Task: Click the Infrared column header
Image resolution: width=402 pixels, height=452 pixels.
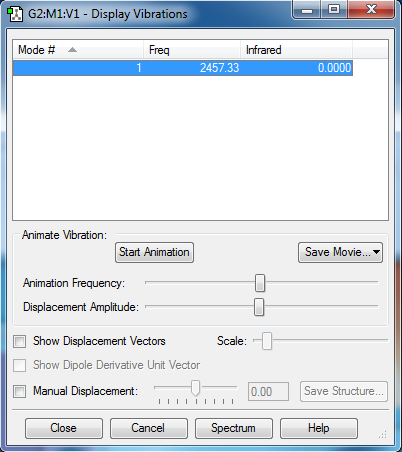Action: tap(296, 50)
